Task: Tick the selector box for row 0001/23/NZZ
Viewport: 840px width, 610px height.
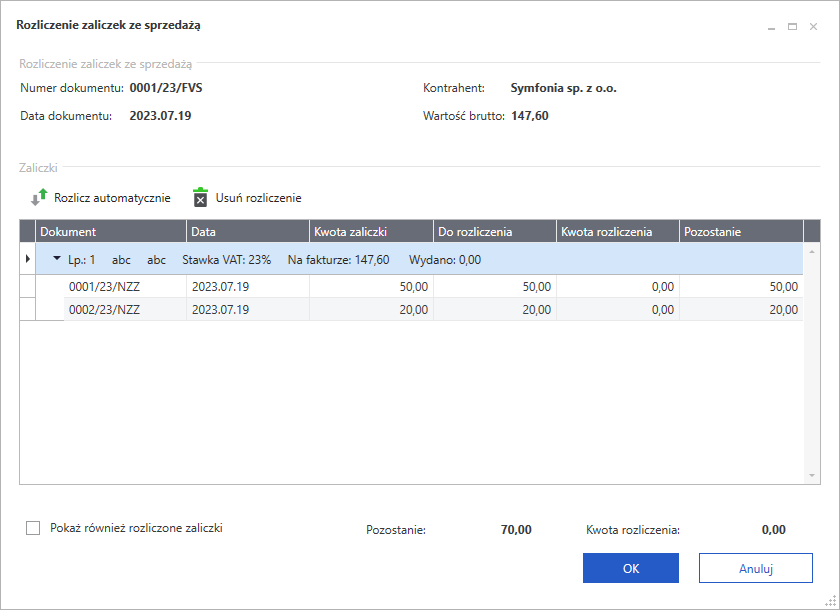Action: click(x=50, y=286)
